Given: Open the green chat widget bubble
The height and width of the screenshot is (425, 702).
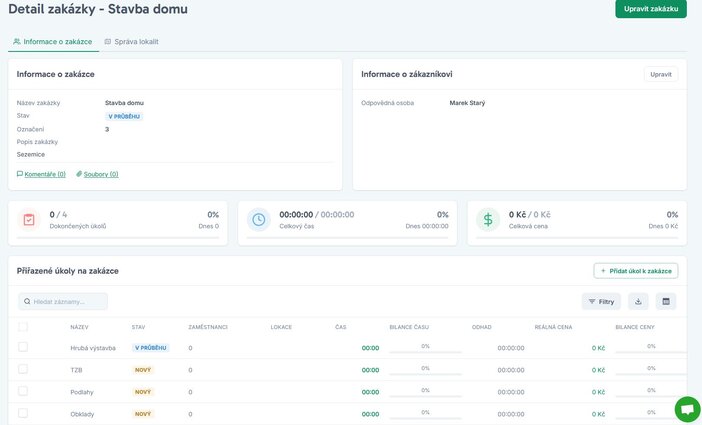Looking at the screenshot, I should point(687,409).
